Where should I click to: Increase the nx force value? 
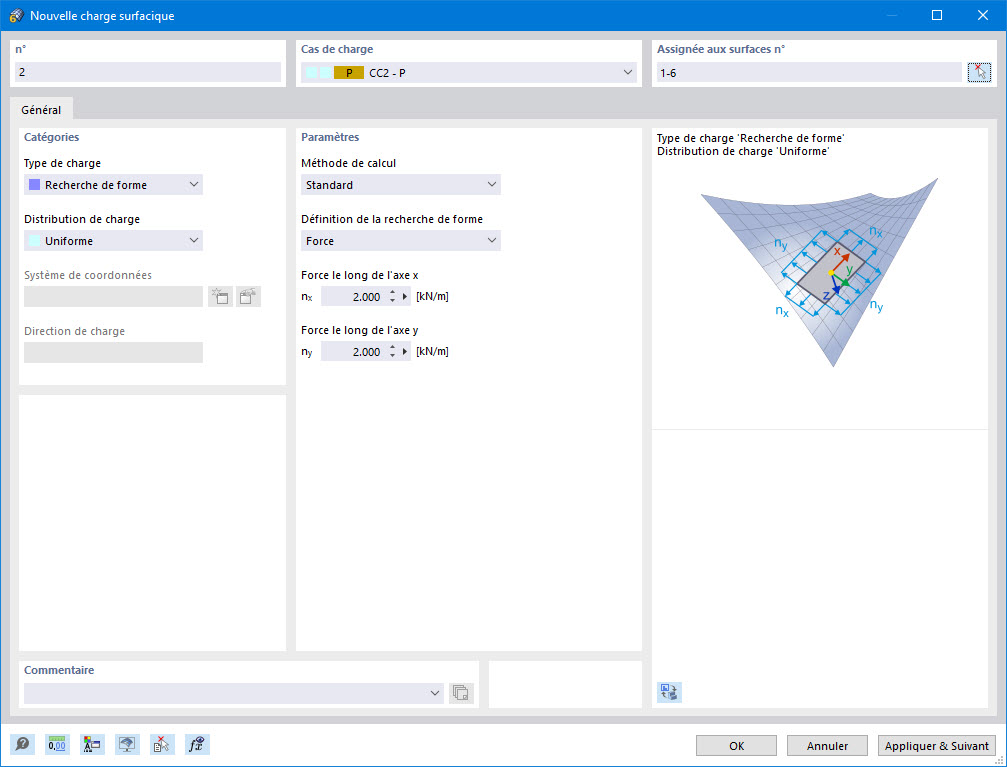click(392, 292)
